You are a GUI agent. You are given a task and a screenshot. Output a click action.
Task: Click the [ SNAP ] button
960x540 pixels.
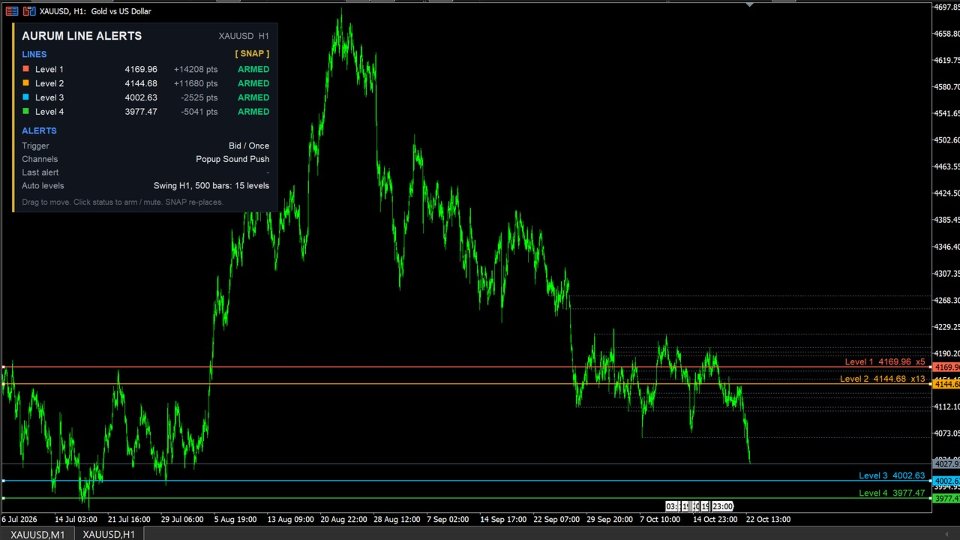click(252, 54)
